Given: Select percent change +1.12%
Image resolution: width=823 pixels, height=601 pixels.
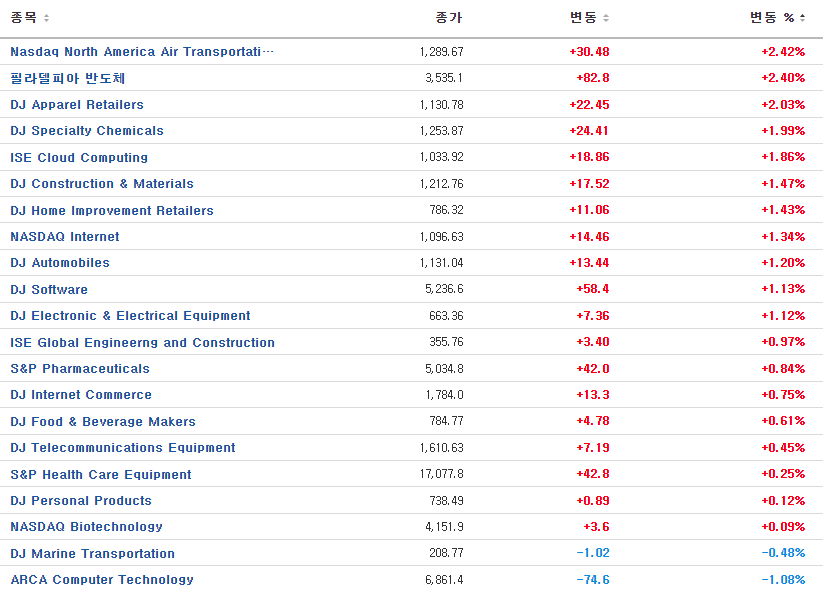Looking at the screenshot, I should (x=783, y=315).
